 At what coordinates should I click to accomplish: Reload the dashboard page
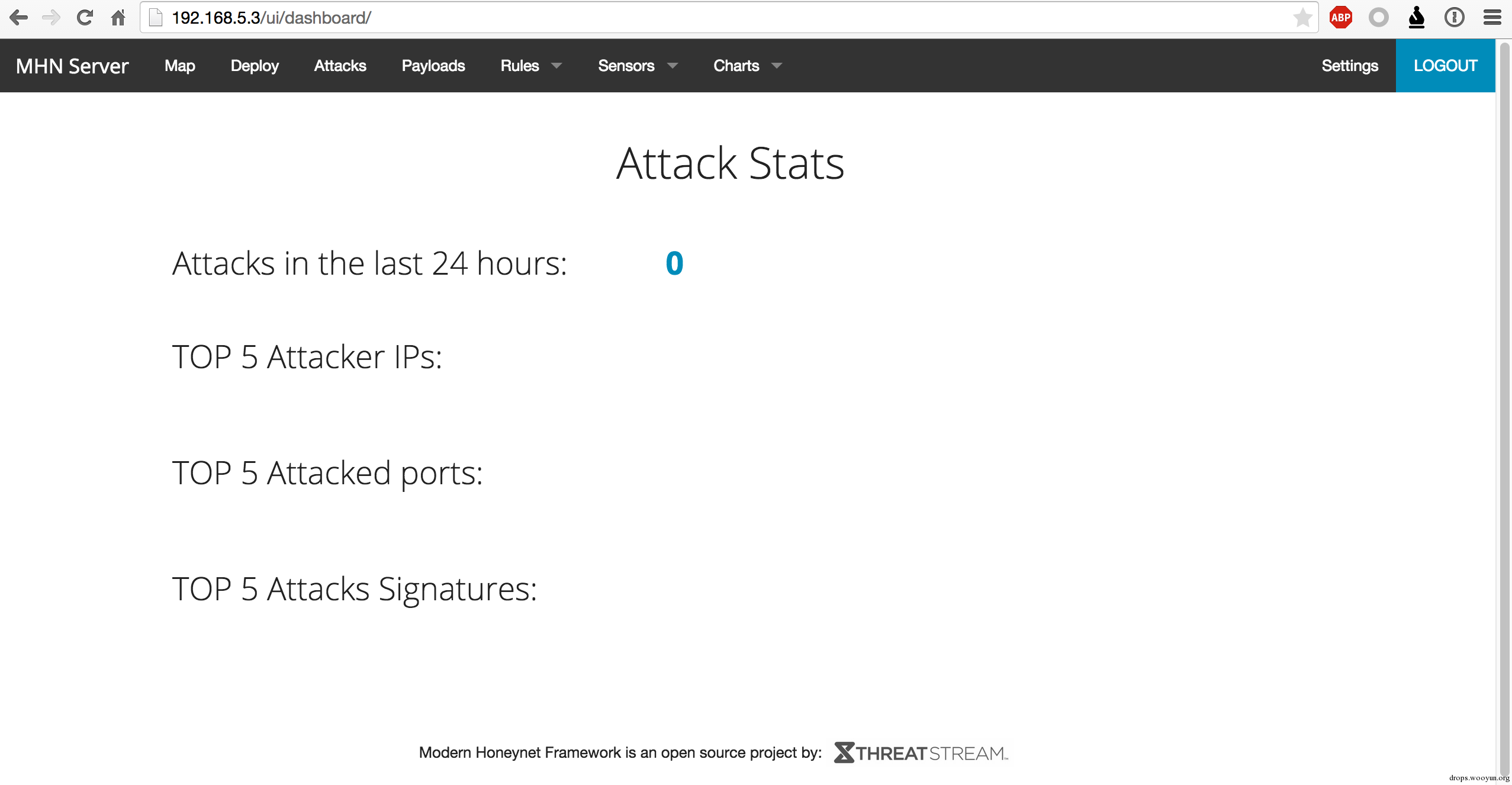tap(85, 18)
